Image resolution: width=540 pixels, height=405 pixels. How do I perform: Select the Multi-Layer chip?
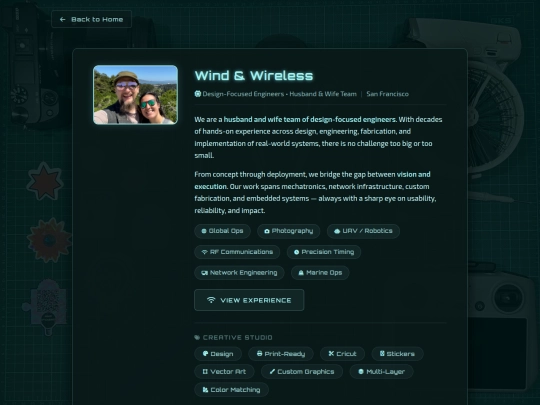tap(382, 372)
